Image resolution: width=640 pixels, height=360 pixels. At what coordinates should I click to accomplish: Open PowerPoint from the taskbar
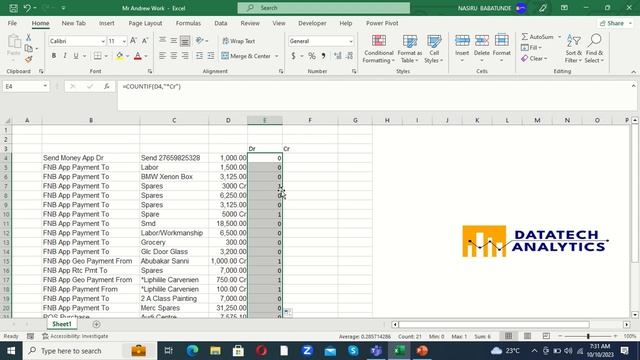(x=422, y=351)
